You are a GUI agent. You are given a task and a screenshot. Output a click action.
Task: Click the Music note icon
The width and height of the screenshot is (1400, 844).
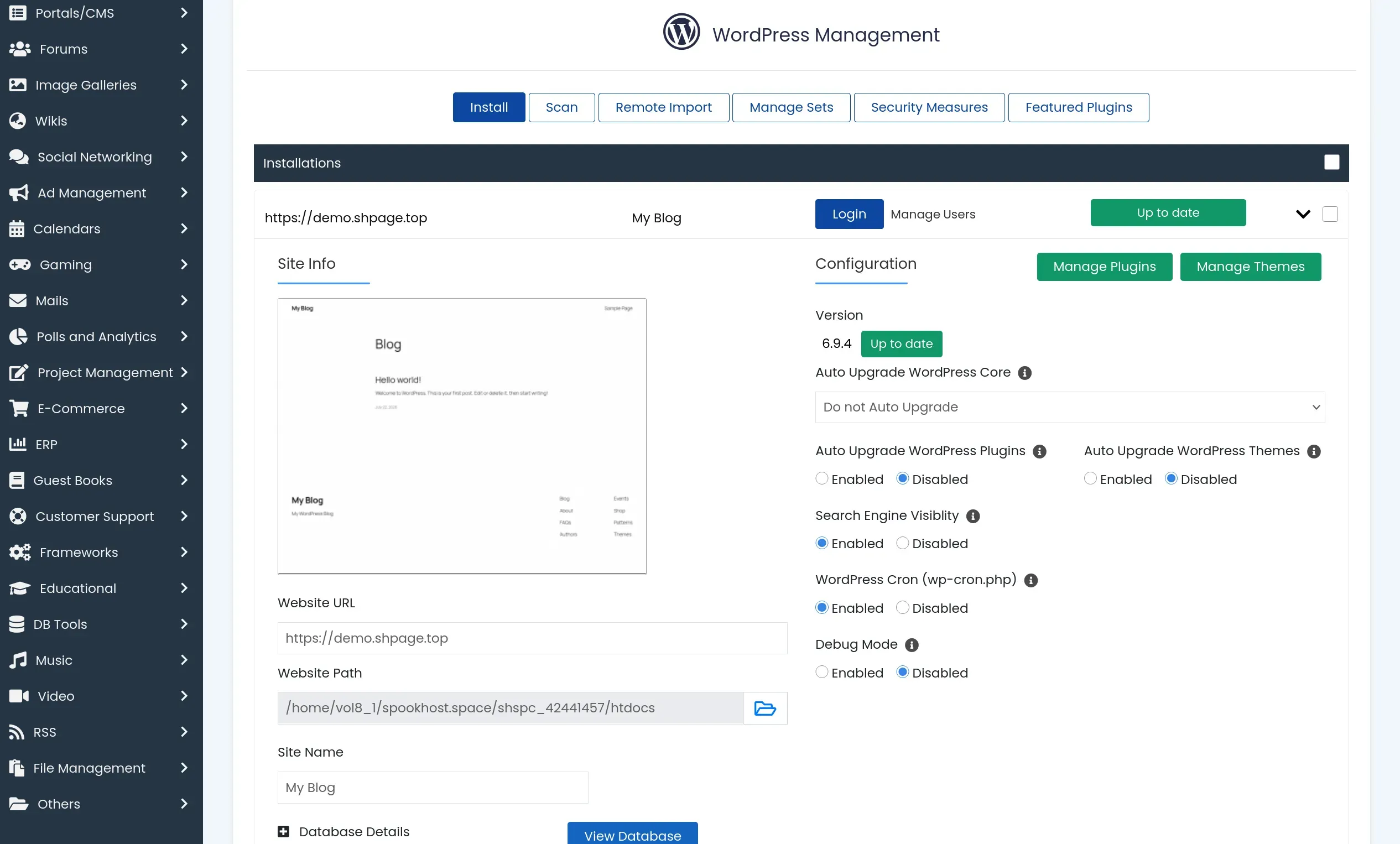(x=18, y=660)
